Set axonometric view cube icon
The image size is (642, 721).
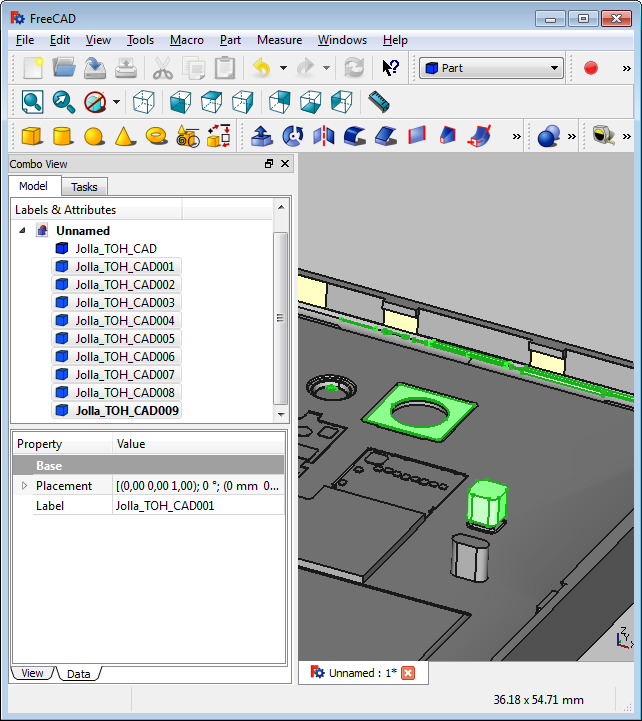pos(143,102)
